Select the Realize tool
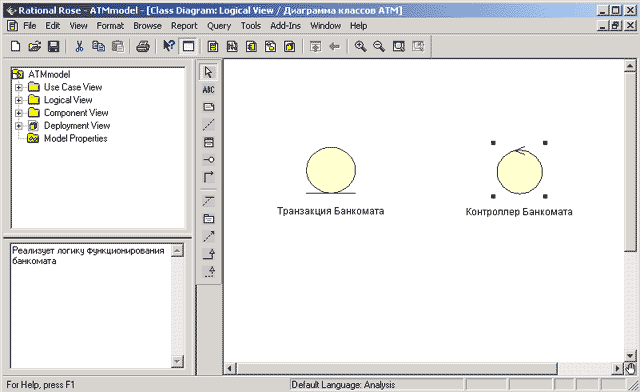The height and width of the screenshot is (392, 640). coord(209,271)
